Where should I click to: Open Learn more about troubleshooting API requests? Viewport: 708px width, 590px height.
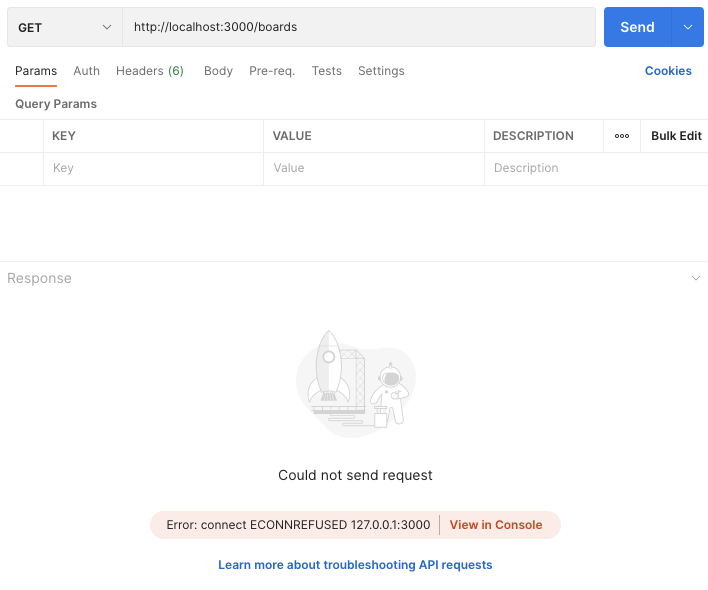355,565
